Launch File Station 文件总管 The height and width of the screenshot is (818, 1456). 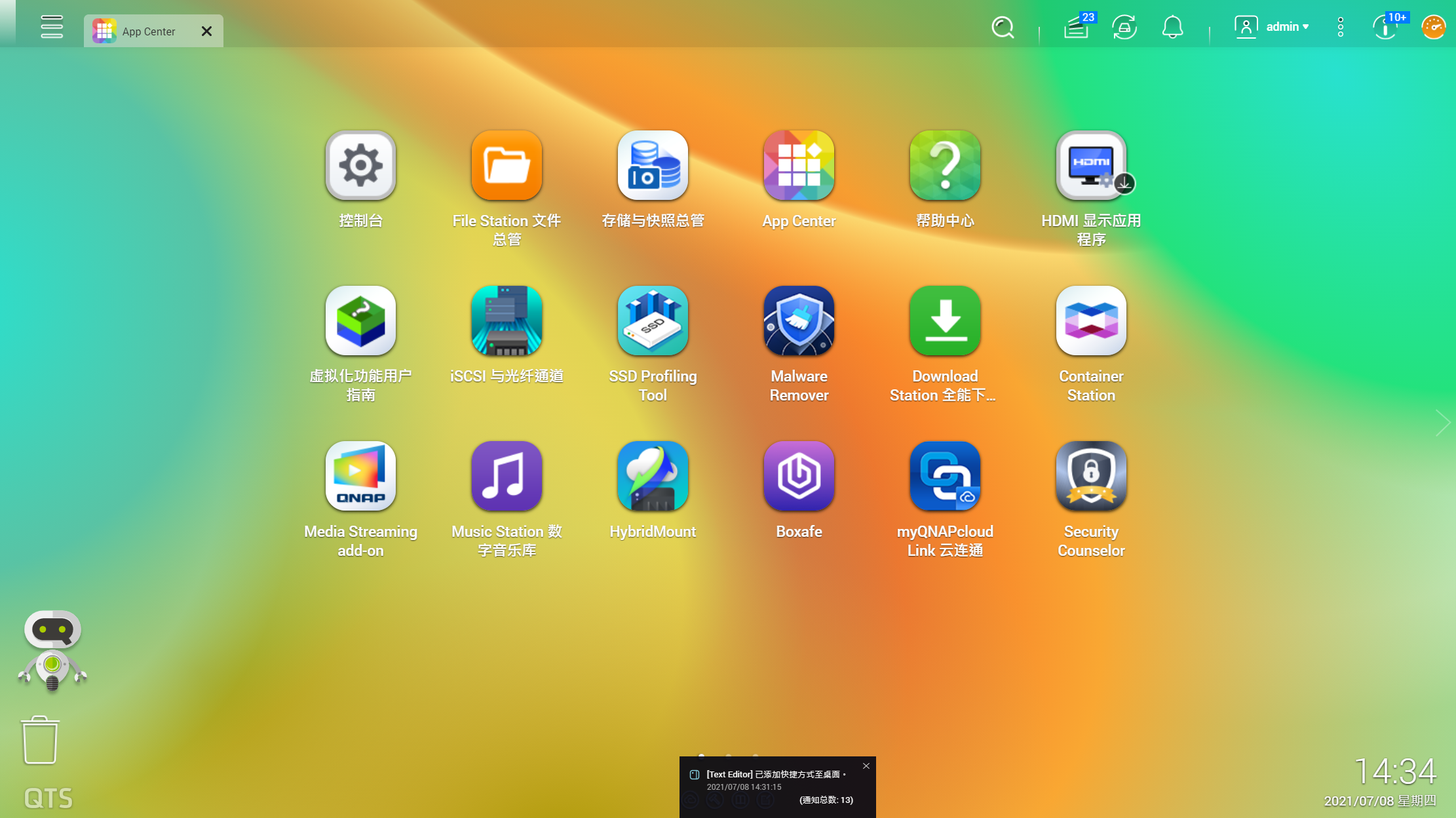507,165
